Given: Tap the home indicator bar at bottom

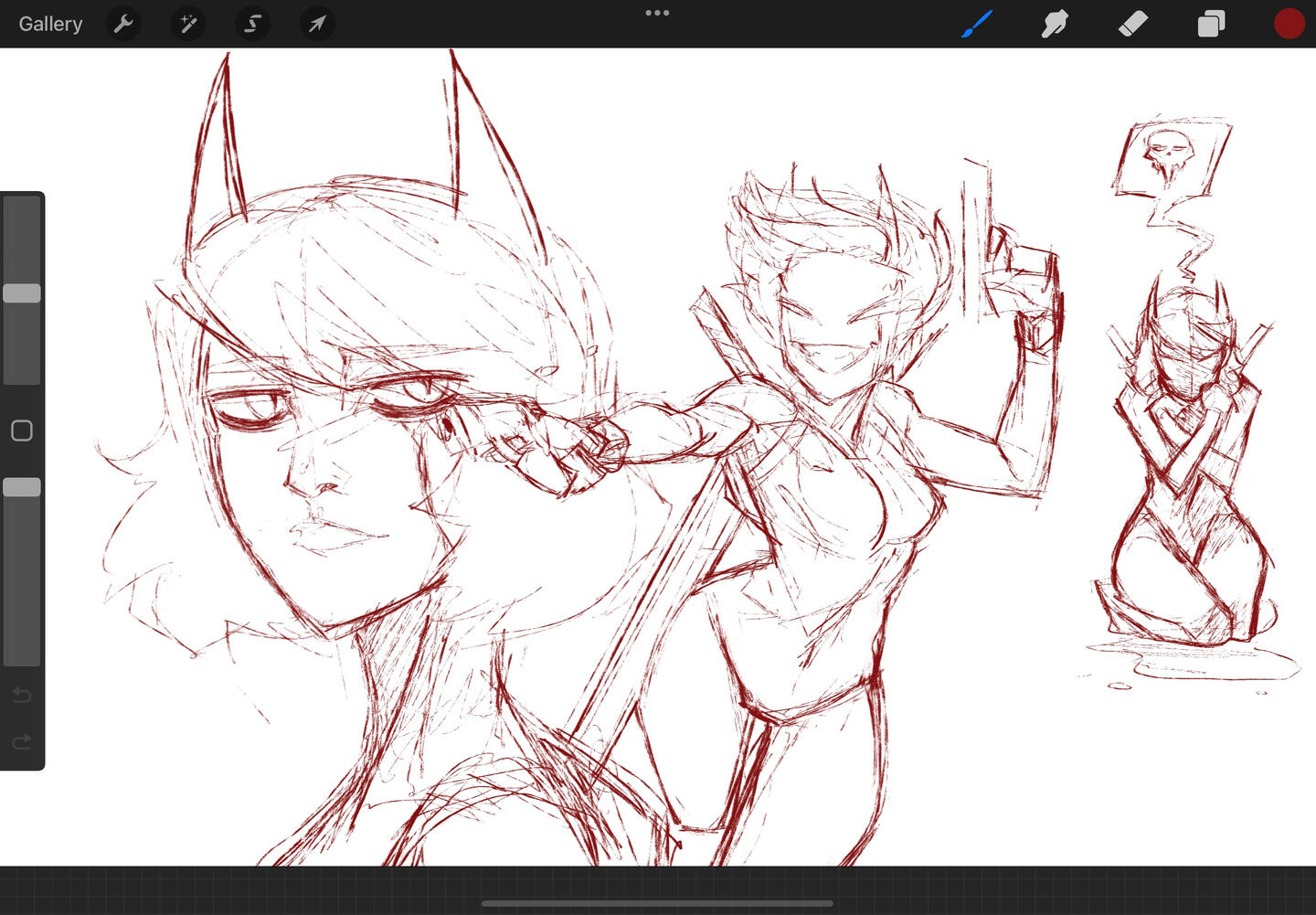Looking at the screenshot, I should click(657, 904).
